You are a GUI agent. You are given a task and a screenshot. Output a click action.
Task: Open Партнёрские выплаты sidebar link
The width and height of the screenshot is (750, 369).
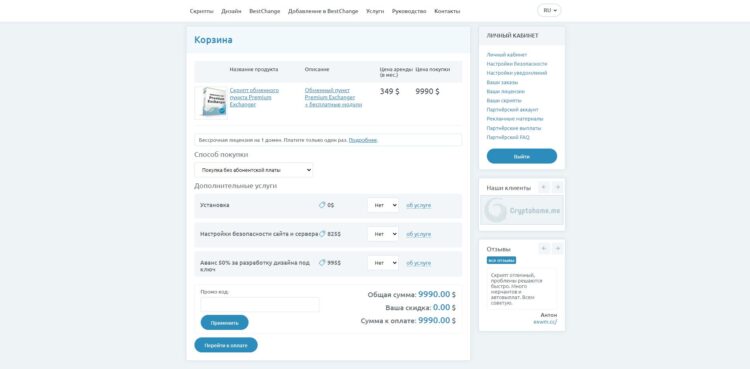514,128
